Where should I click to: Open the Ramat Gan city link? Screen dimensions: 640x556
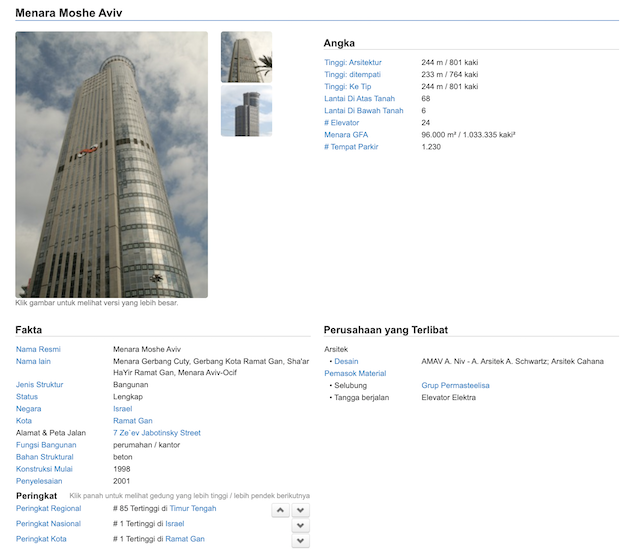132,421
